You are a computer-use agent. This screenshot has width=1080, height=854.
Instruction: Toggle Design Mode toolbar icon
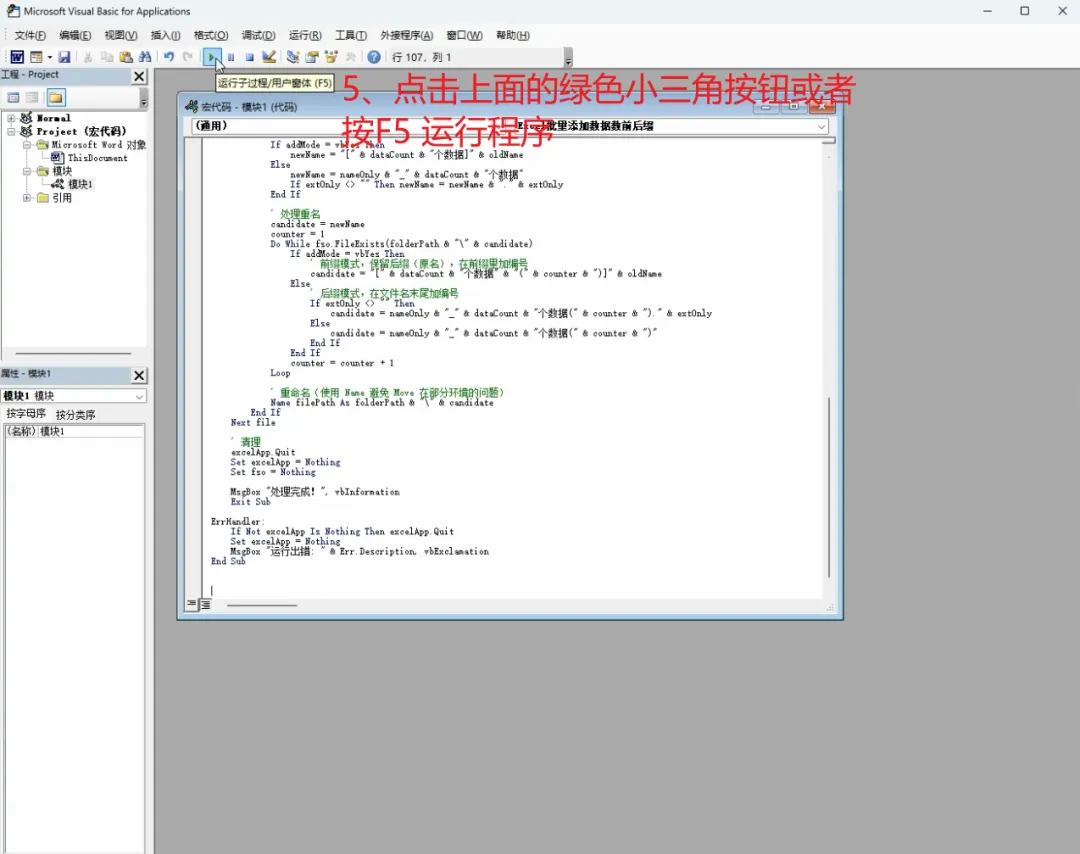pyautogui.click(x=269, y=57)
